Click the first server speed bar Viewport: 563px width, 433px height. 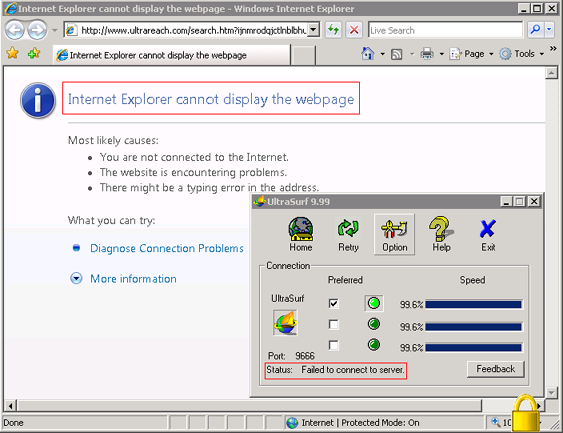474,304
